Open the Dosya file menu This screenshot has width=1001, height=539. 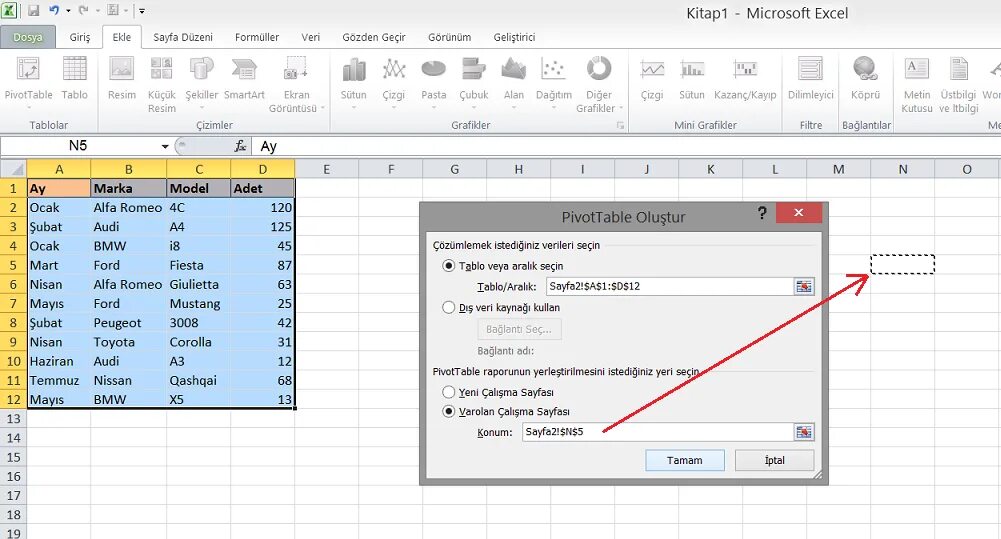tap(27, 37)
